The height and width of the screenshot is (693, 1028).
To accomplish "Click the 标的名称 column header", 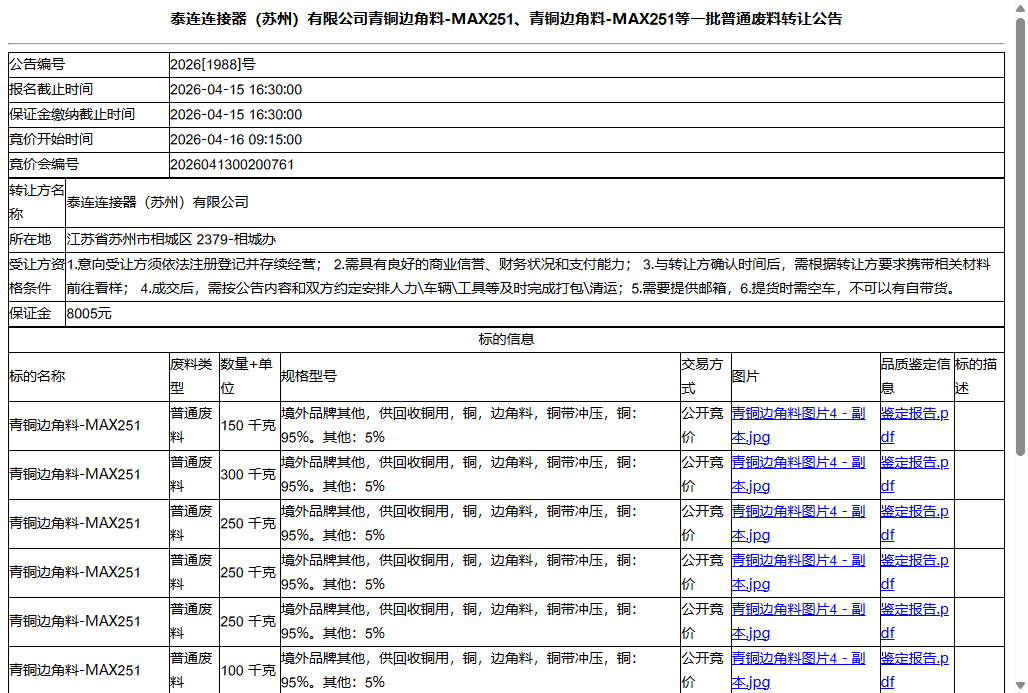I will pos(89,376).
